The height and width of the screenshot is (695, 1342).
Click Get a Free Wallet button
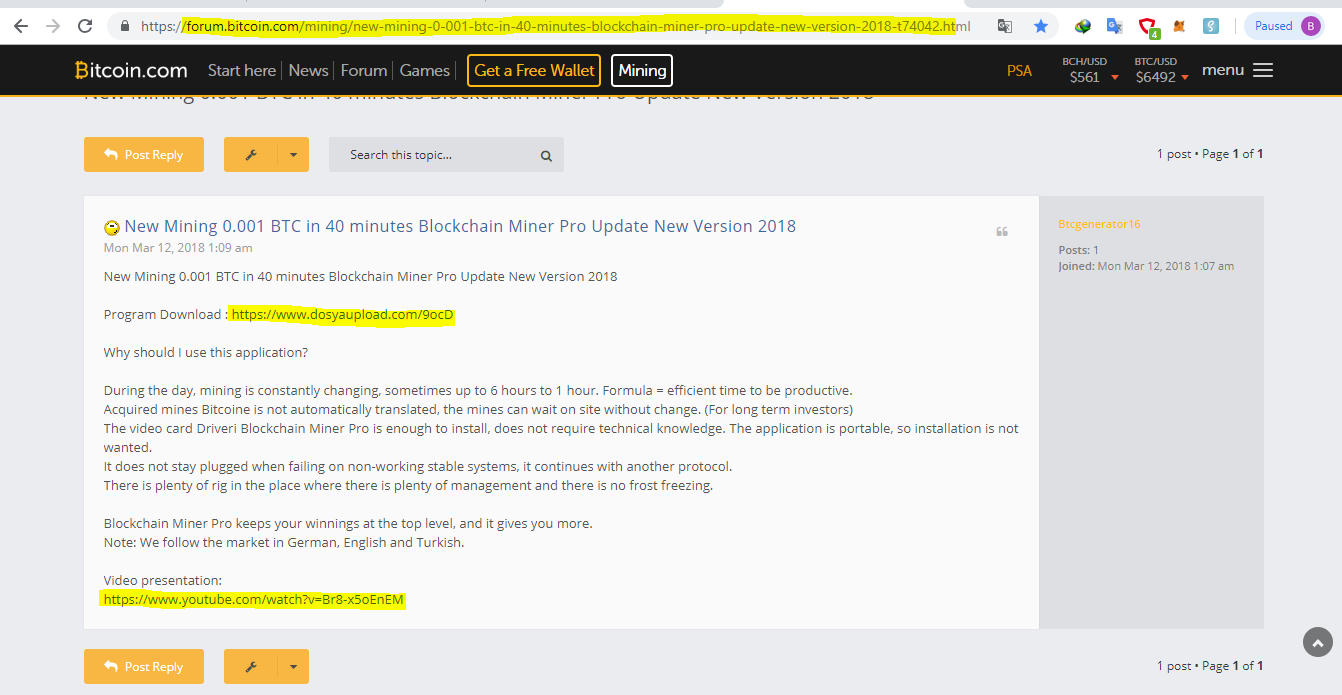pyautogui.click(x=534, y=70)
